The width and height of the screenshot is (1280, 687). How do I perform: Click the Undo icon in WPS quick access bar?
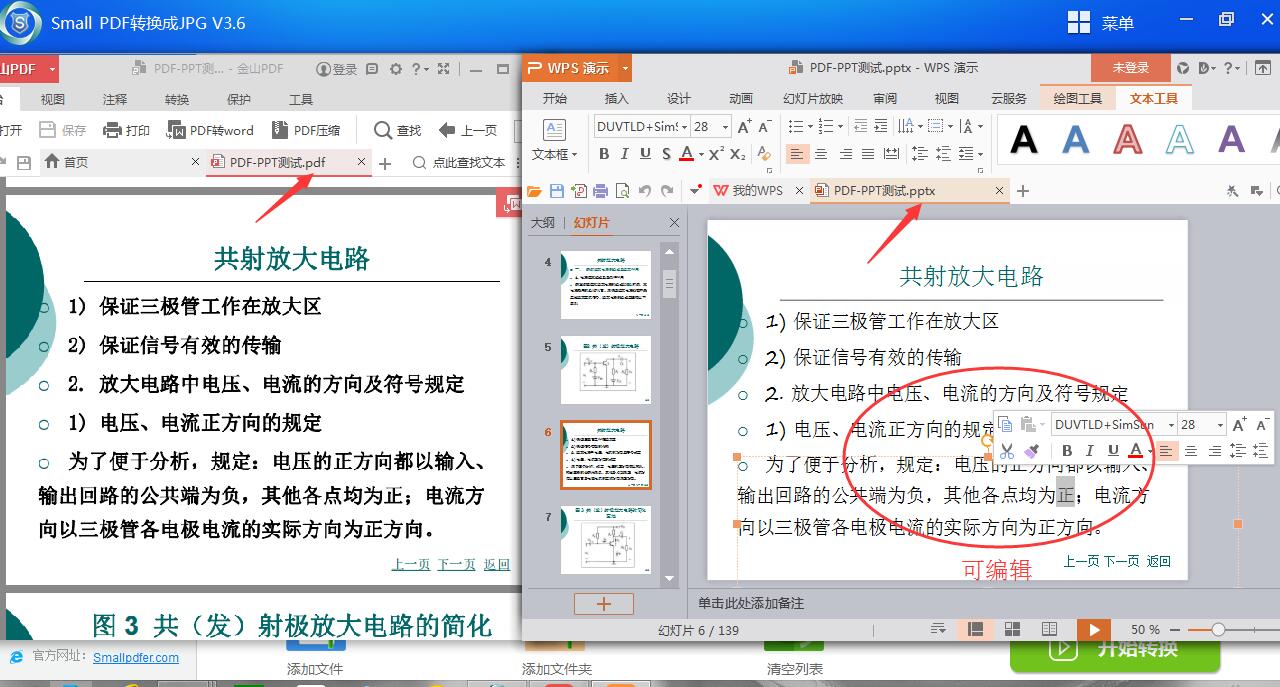[x=645, y=190]
